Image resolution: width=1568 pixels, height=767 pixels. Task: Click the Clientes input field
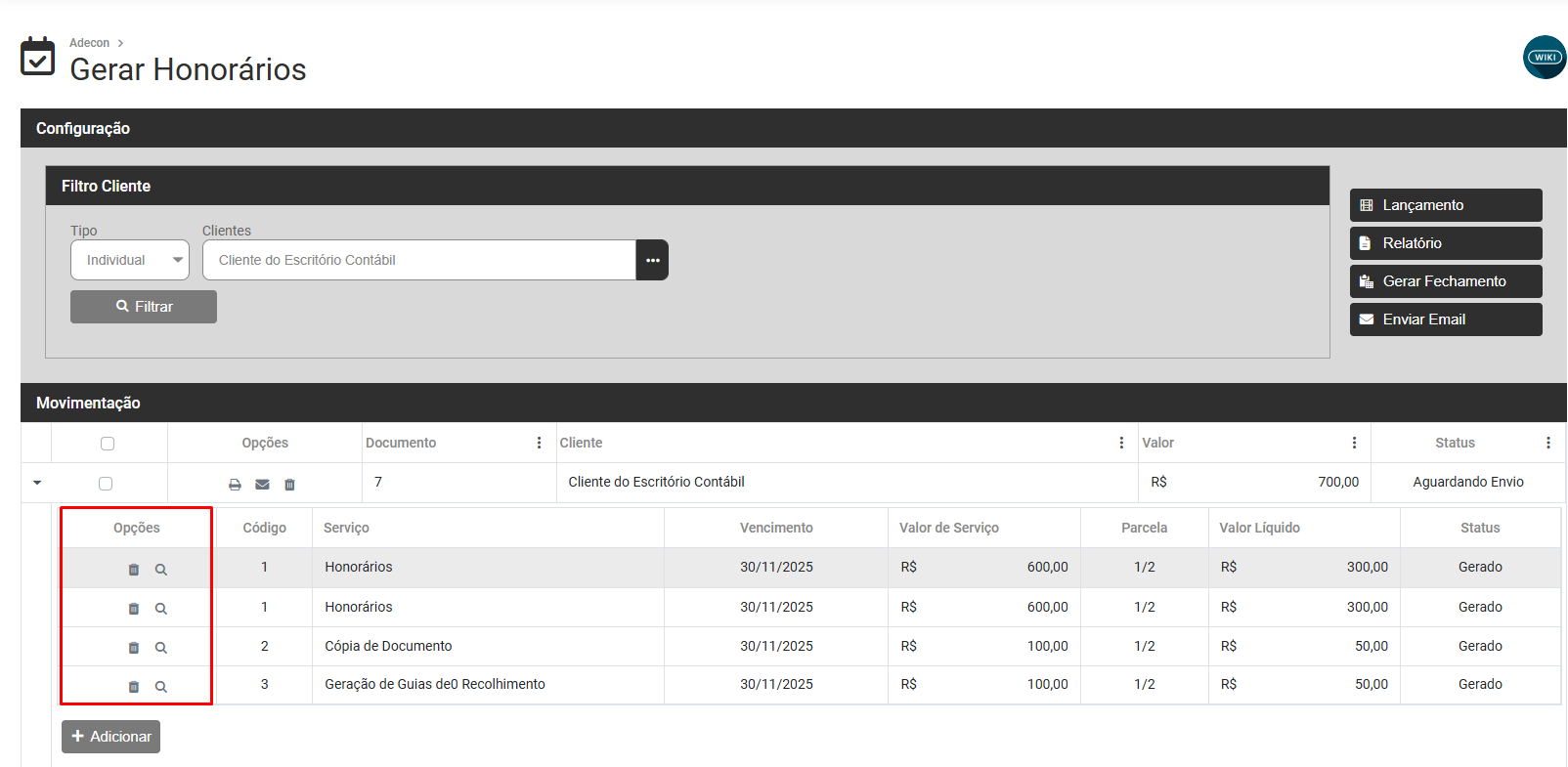point(418,260)
